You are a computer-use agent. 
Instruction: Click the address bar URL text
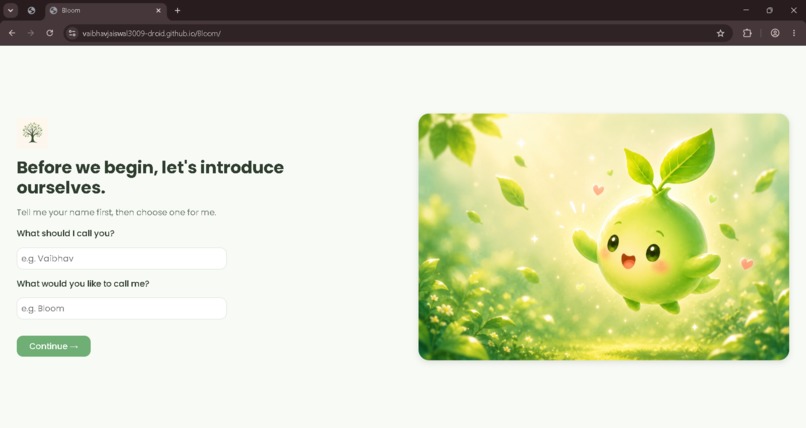point(151,33)
